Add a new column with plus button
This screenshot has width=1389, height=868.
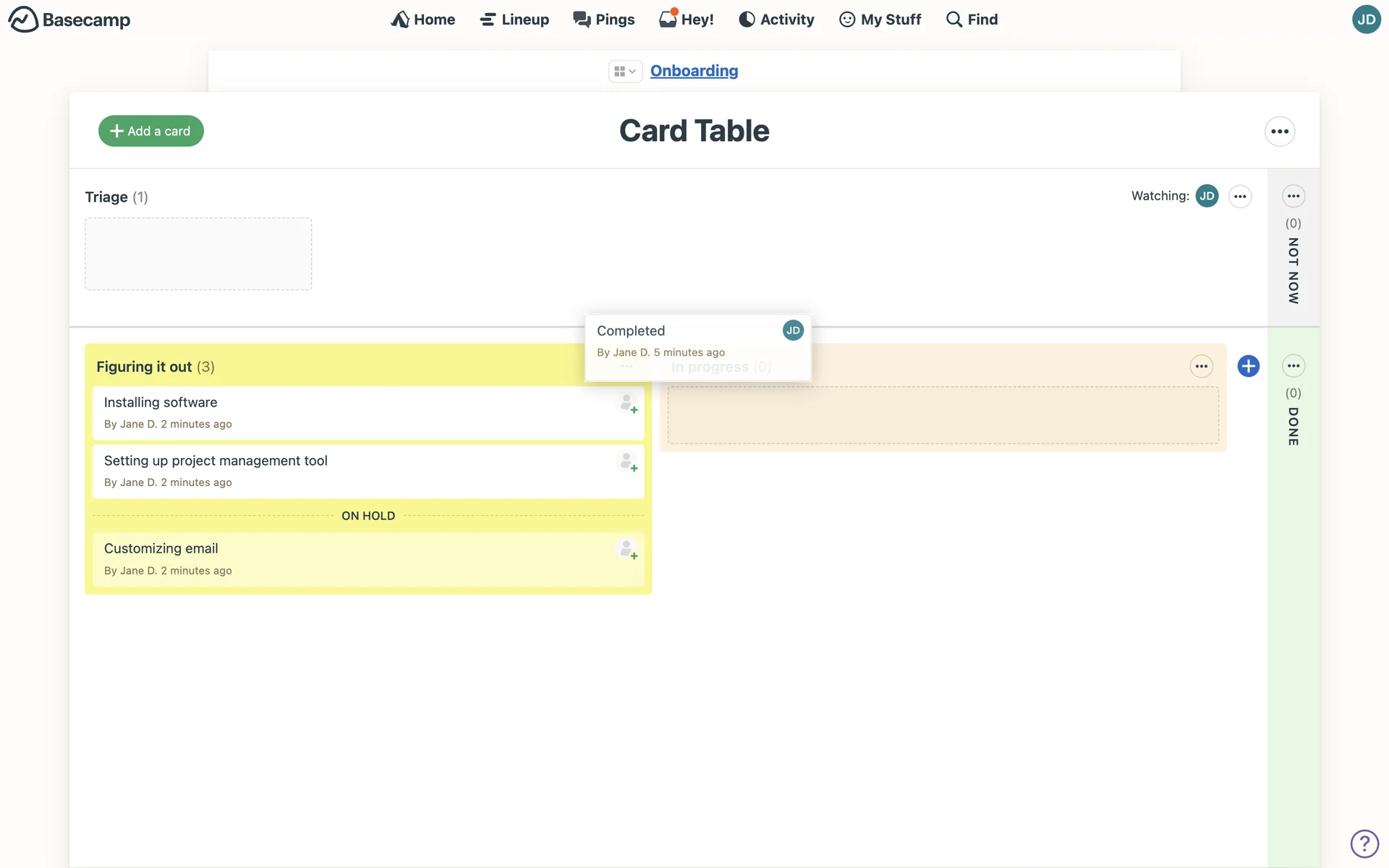(1248, 366)
